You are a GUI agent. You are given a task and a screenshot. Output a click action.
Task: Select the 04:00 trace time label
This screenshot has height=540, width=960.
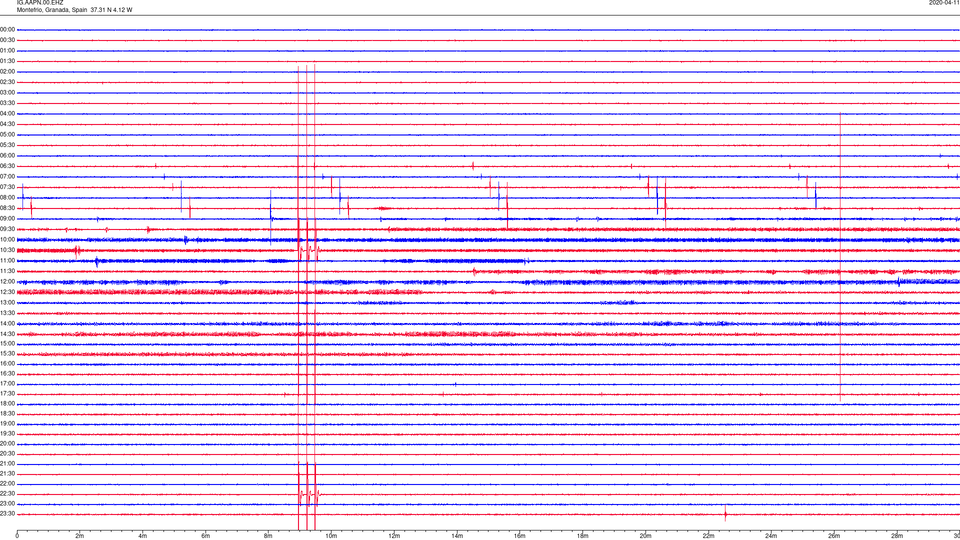tap(7, 113)
